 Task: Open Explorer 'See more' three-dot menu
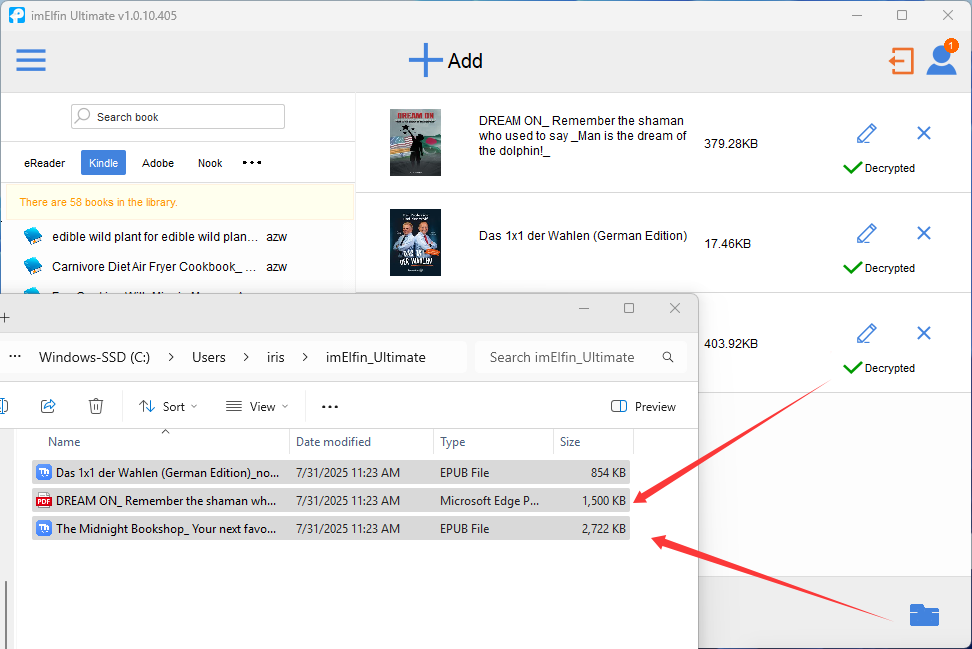pos(330,407)
